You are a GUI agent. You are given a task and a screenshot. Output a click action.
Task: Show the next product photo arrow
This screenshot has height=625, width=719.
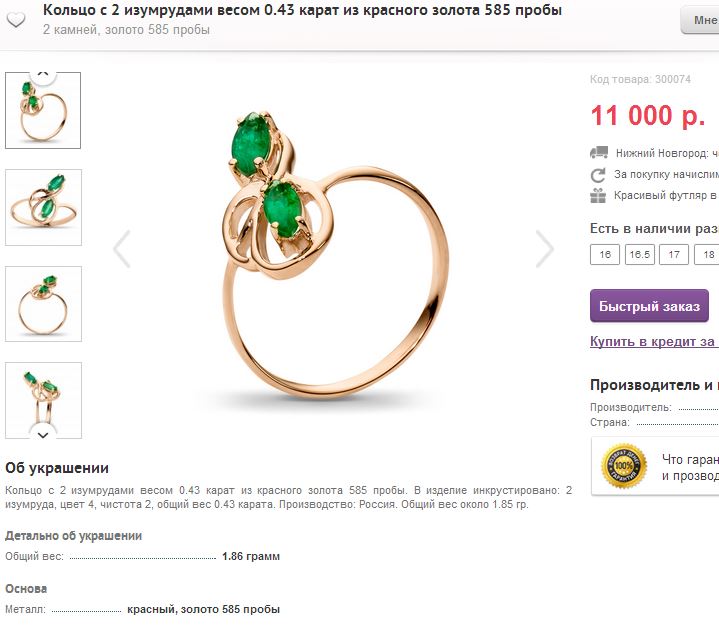pos(545,249)
